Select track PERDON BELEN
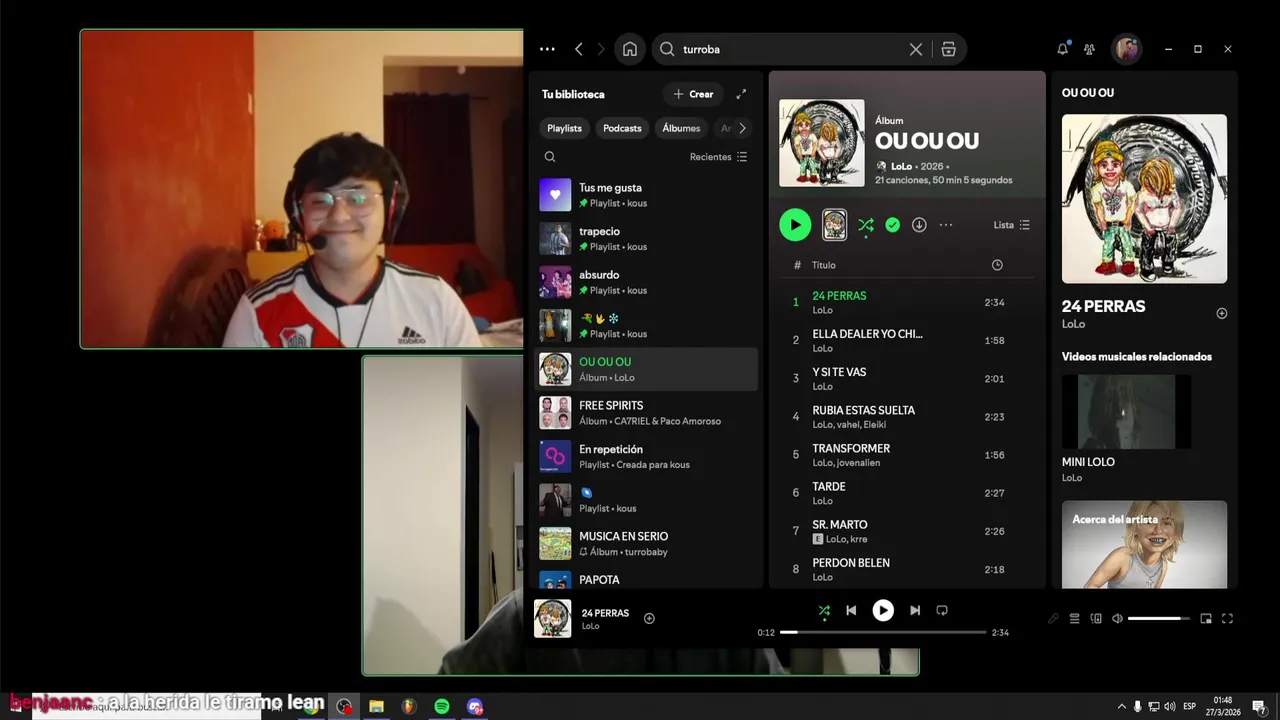The image size is (1280, 720). [907, 569]
